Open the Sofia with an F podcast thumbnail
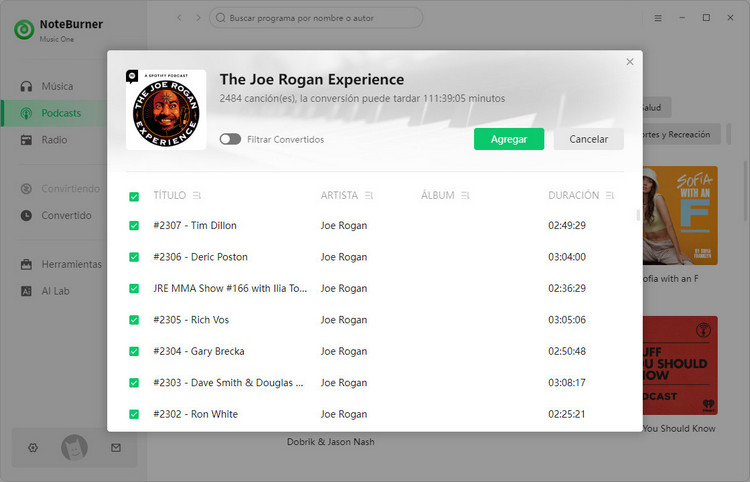 [x=680, y=215]
